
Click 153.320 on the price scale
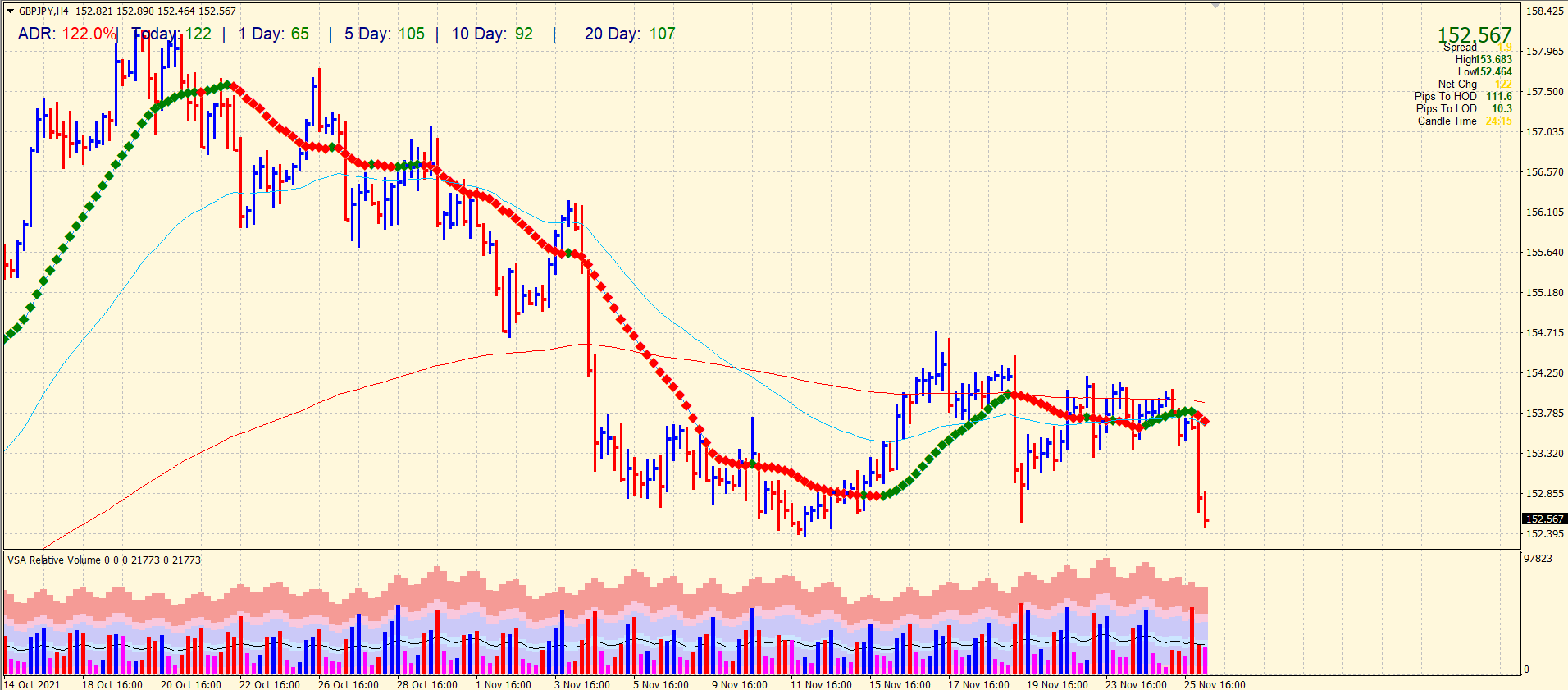[x=1544, y=454]
